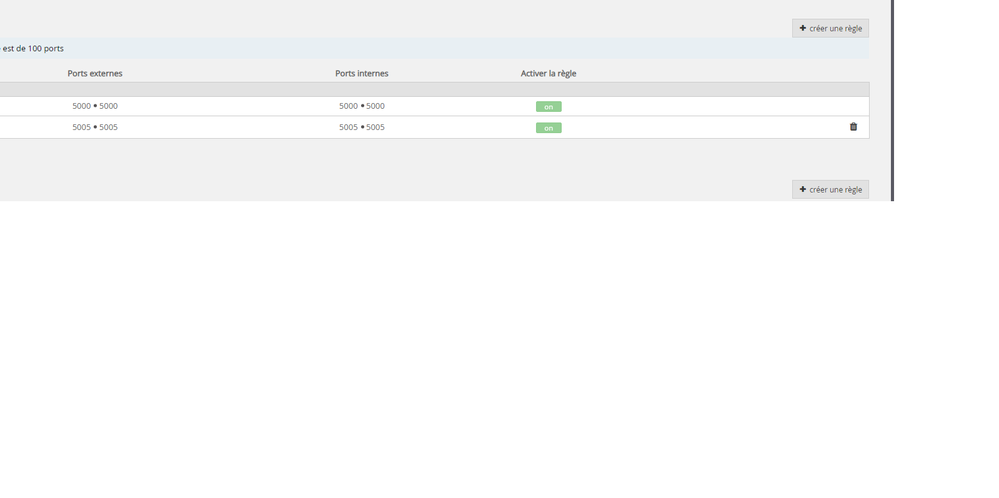
Task: Select external ports 5000 • 5000 cell
Action: point(95,106)
